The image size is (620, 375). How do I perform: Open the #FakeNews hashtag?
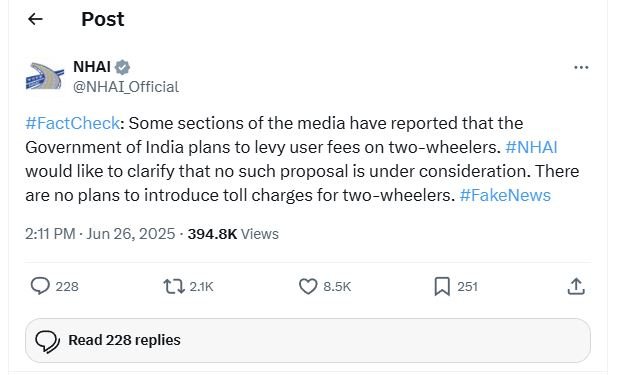click(505, 195)
